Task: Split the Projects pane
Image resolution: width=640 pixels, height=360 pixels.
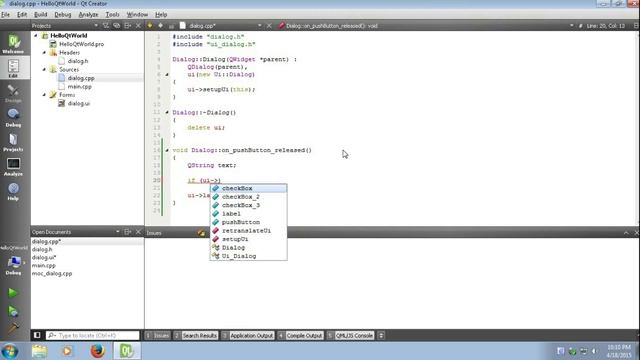Action: click(x=128, y=26)
